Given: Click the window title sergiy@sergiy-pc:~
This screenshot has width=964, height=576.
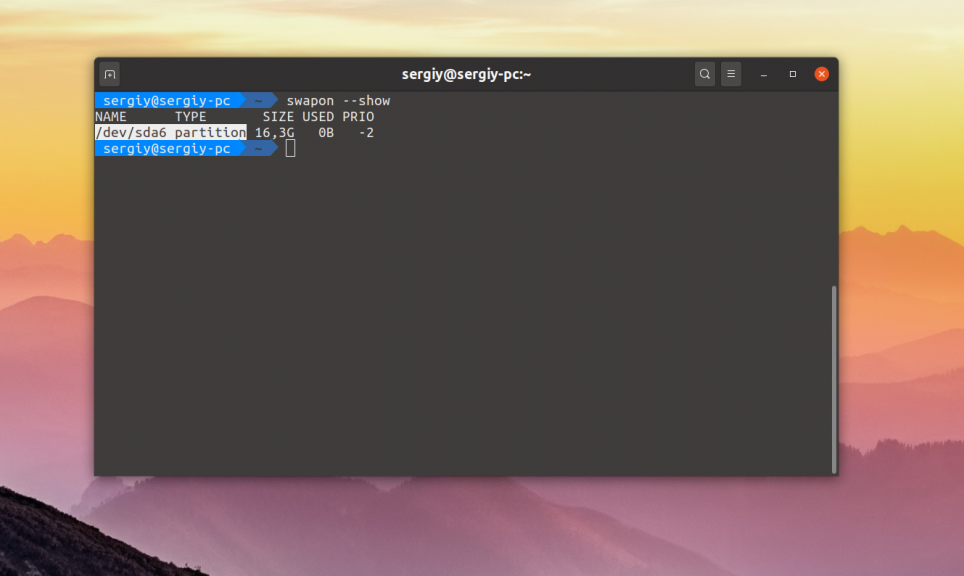Looking at the screenshot, I should [x=466, y=74].
